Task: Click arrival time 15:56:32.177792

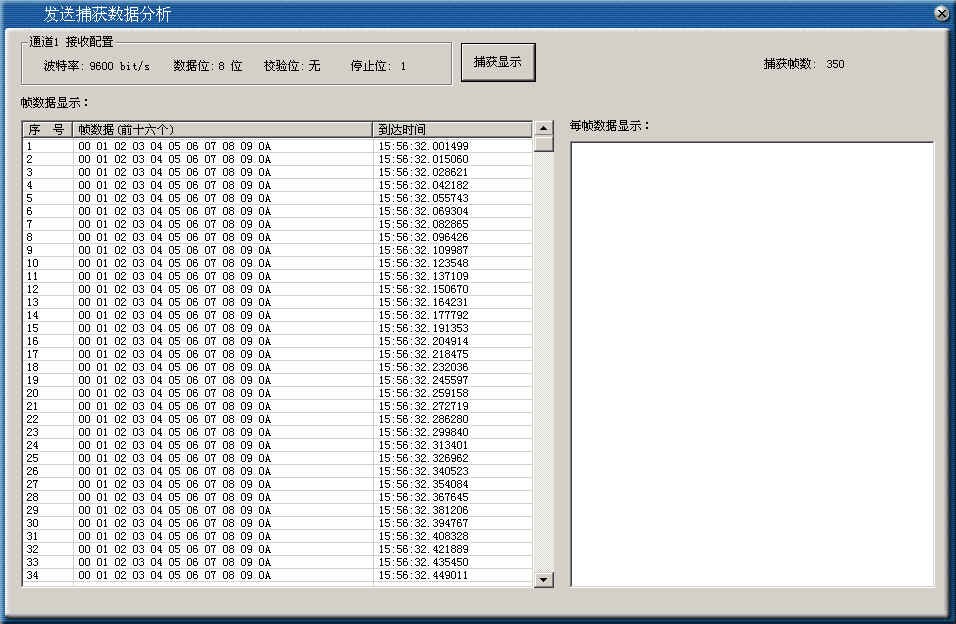Action: (x=424, y=315)
